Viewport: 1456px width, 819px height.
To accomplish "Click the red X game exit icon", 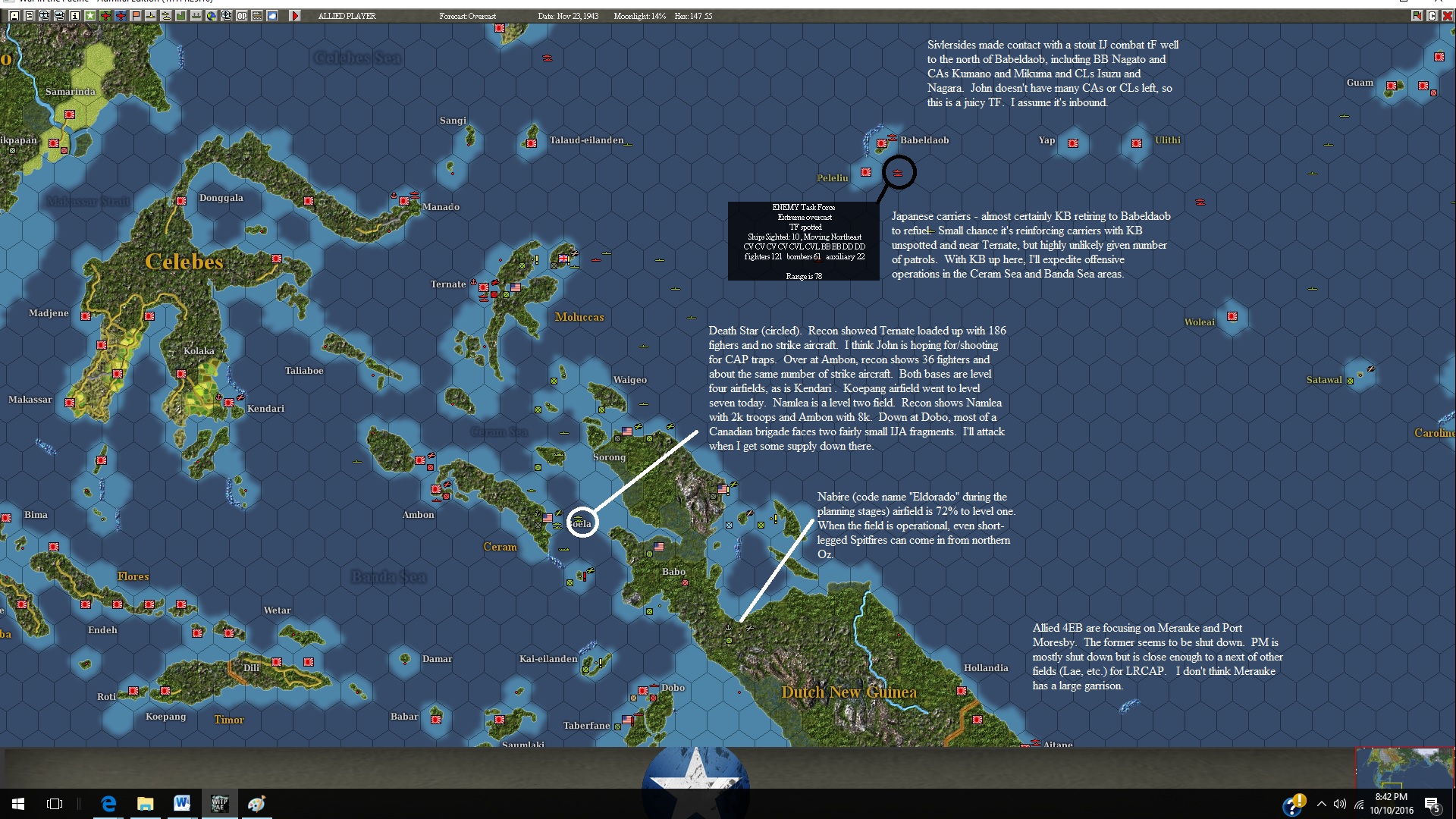I will tap(1447, 15).
